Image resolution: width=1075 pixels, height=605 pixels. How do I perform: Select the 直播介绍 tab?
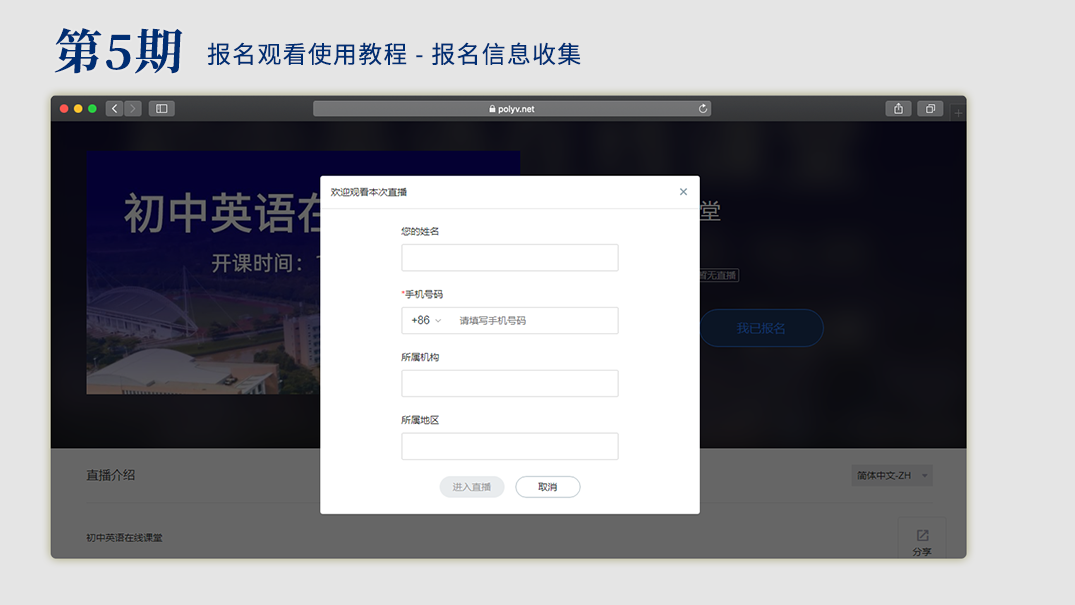coord(110,476)
